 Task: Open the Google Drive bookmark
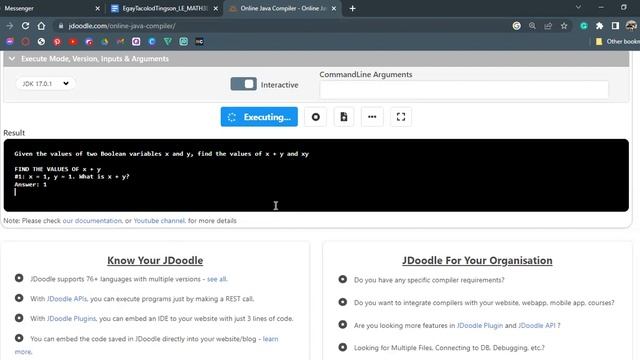[x=105, y=41]
